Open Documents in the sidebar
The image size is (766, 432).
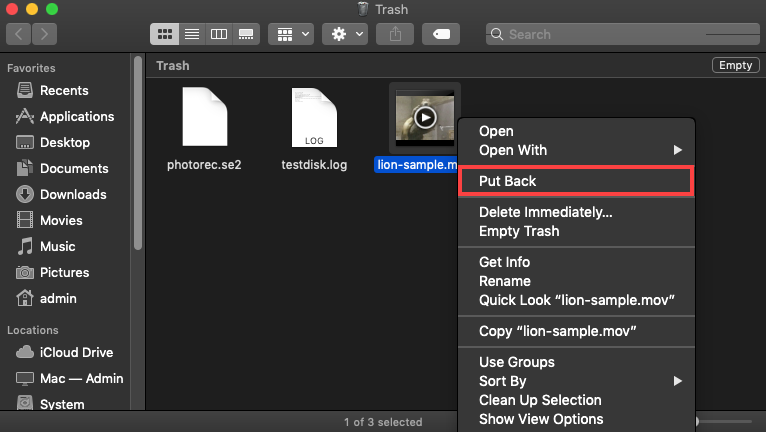(x=74, y=168)
